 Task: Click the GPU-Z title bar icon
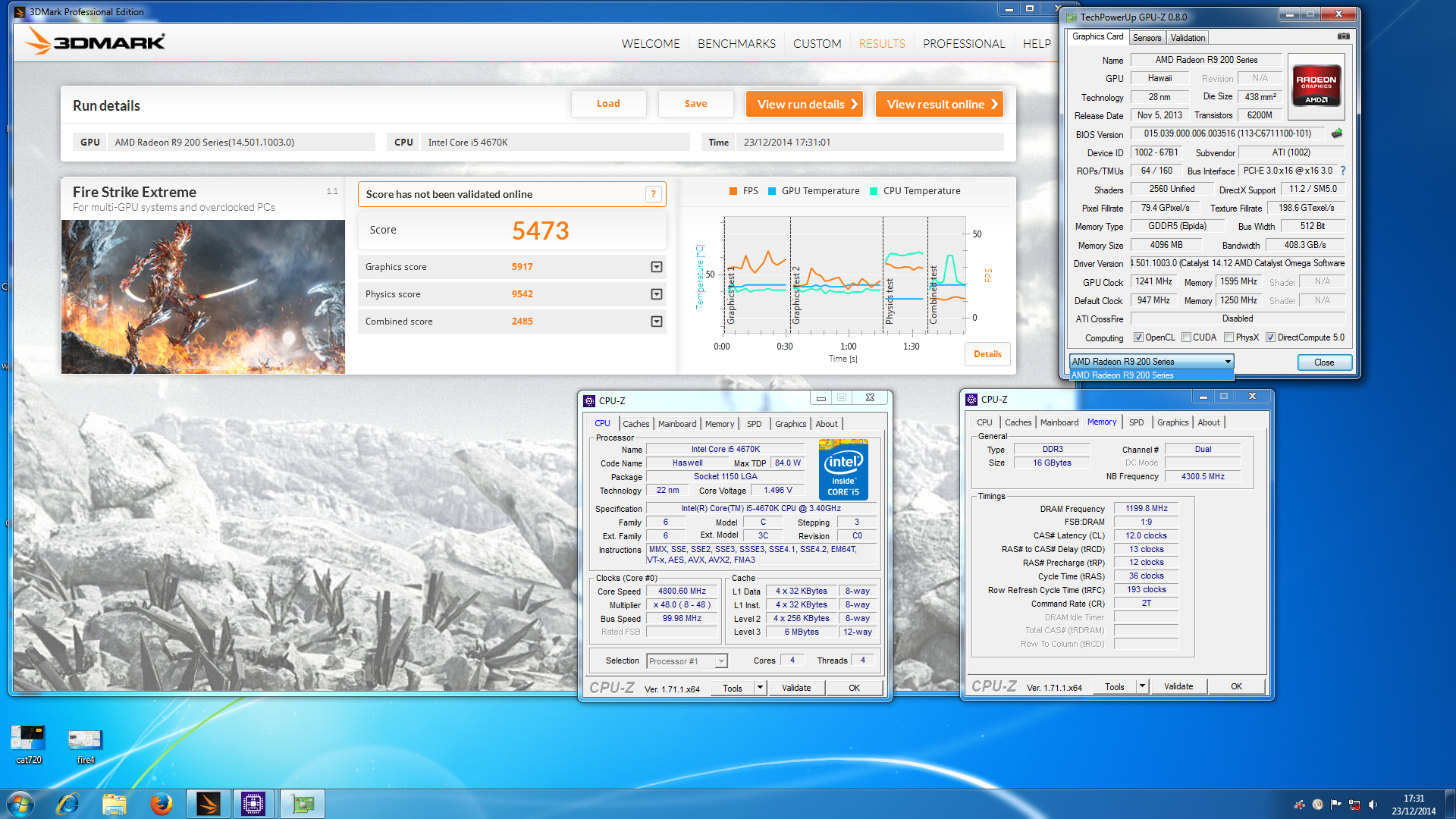pyautogui.click(x=1071, y=17)
